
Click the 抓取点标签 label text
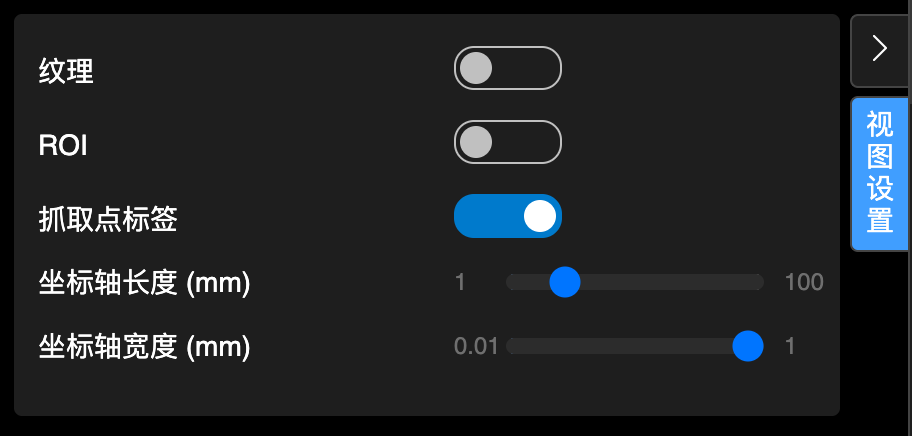108,219
